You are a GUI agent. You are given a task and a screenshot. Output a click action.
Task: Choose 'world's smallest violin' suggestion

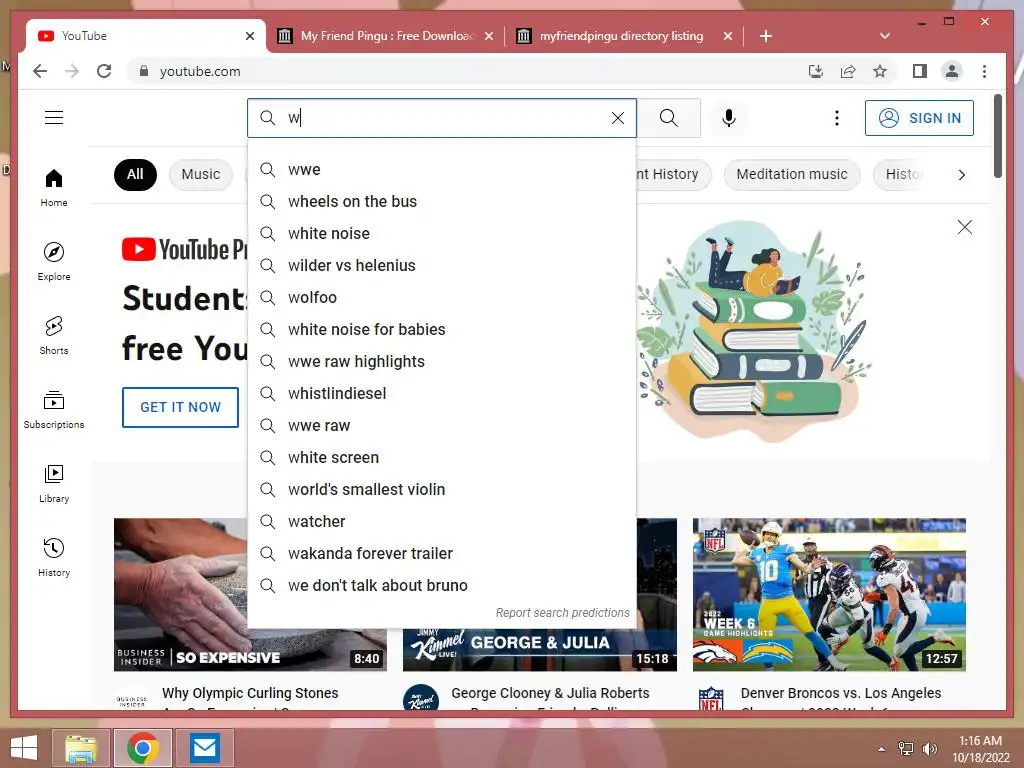(441, 490)
